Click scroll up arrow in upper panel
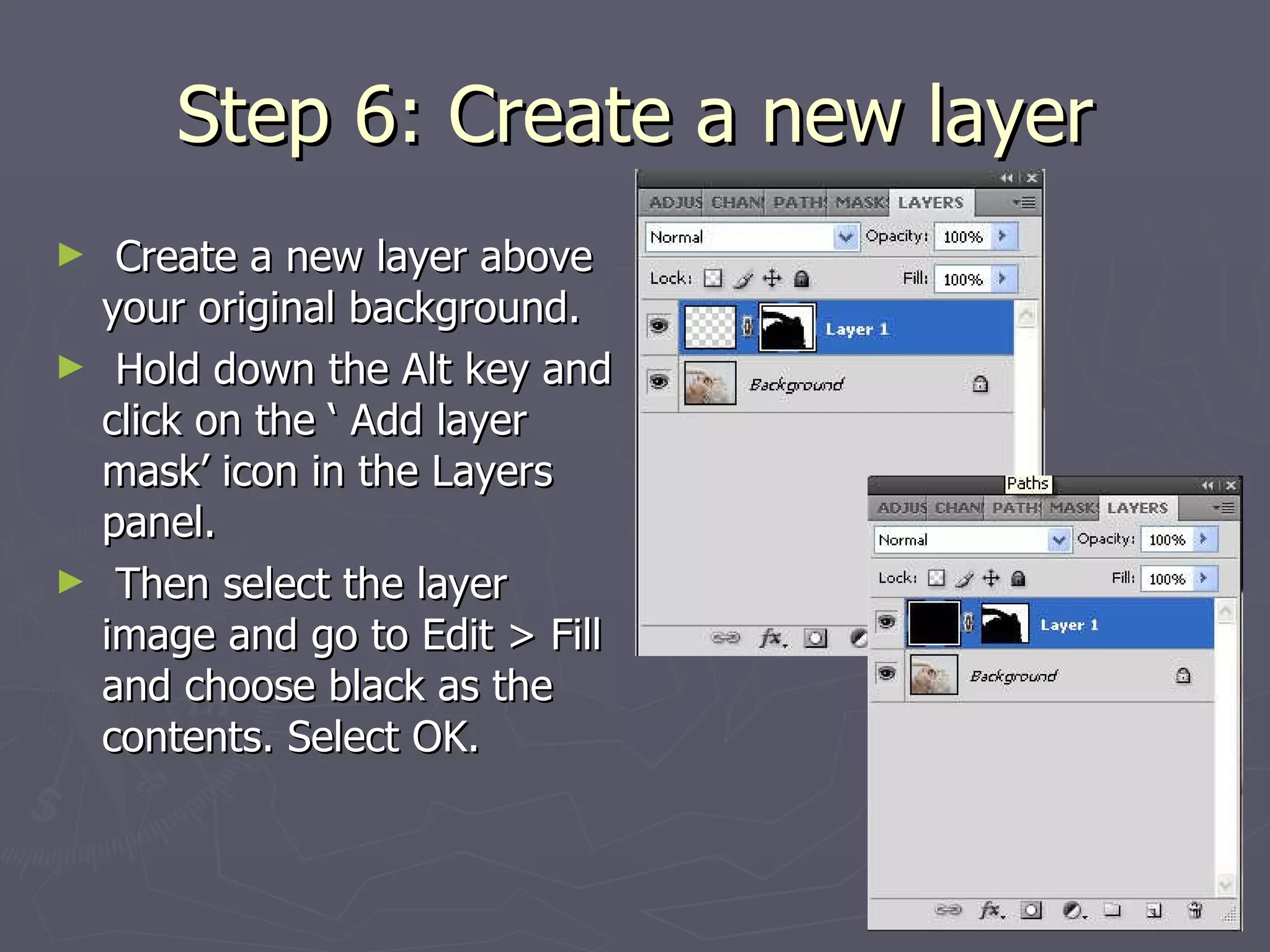This screenshot has width=1270, height=952. [1026, 315]
